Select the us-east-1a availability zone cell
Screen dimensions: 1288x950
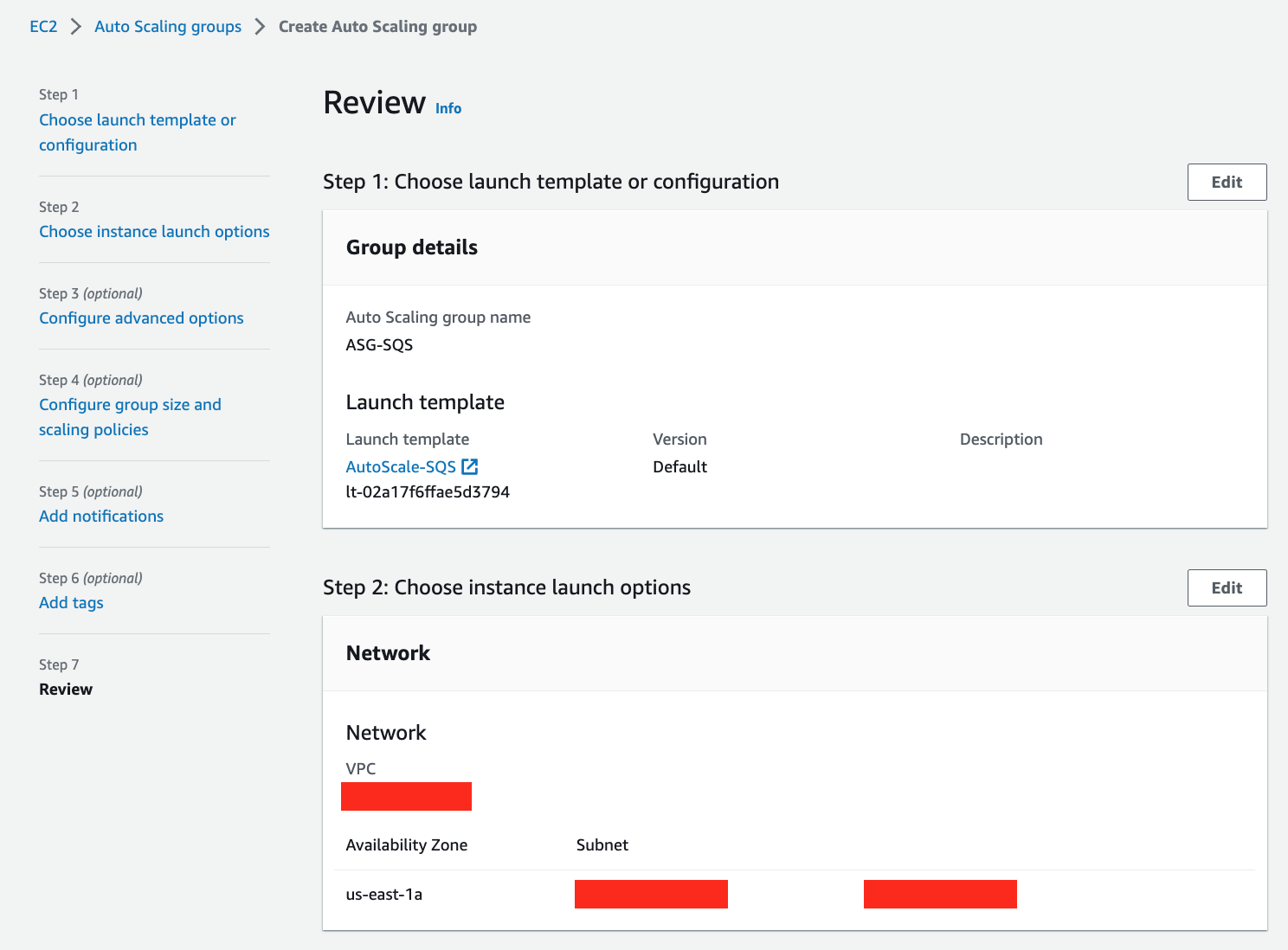(383, 894)
